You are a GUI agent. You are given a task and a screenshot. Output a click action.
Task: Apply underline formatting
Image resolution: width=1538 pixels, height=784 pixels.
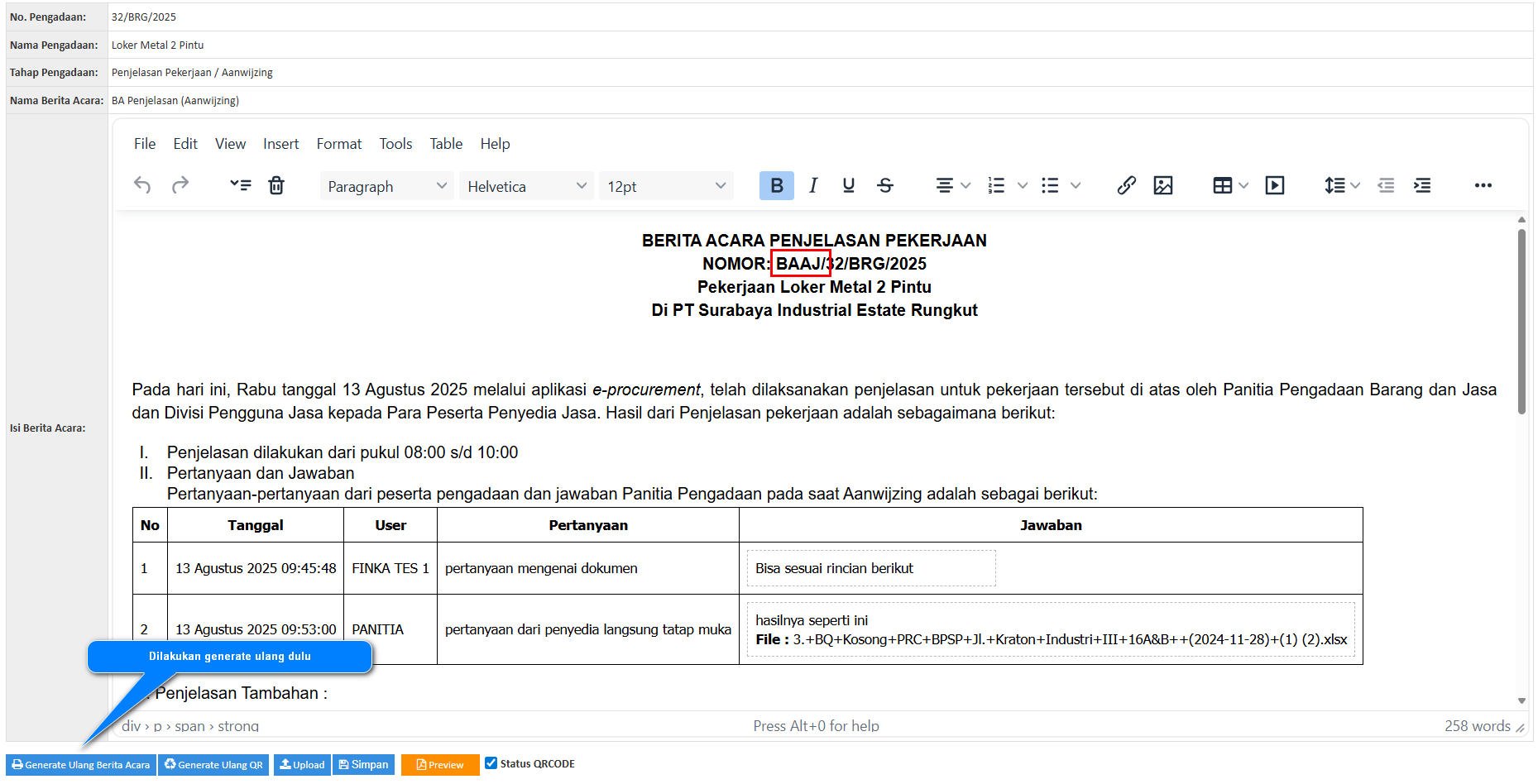tap(848, 185)
